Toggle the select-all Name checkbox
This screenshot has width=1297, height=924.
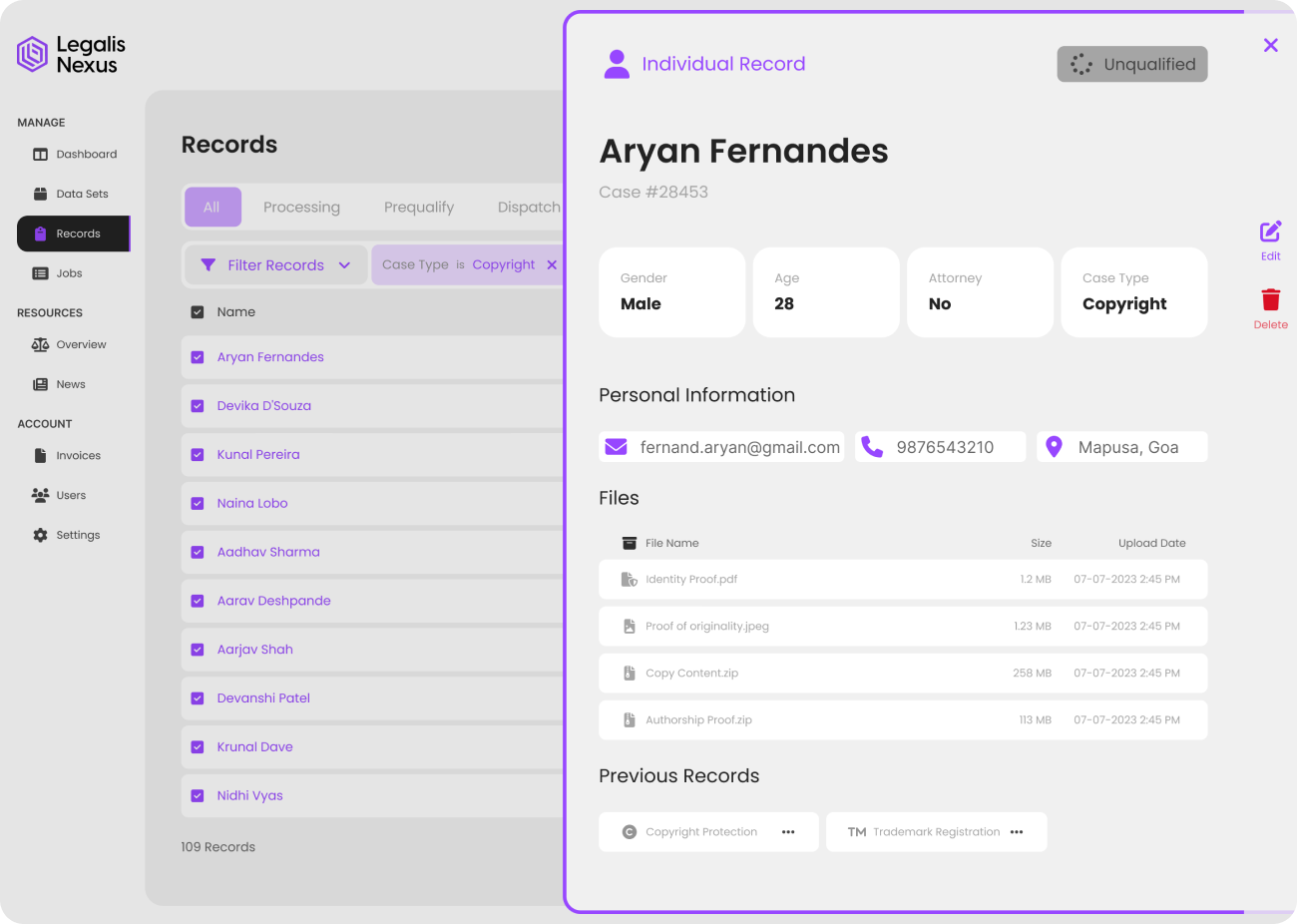click(198, 312)
